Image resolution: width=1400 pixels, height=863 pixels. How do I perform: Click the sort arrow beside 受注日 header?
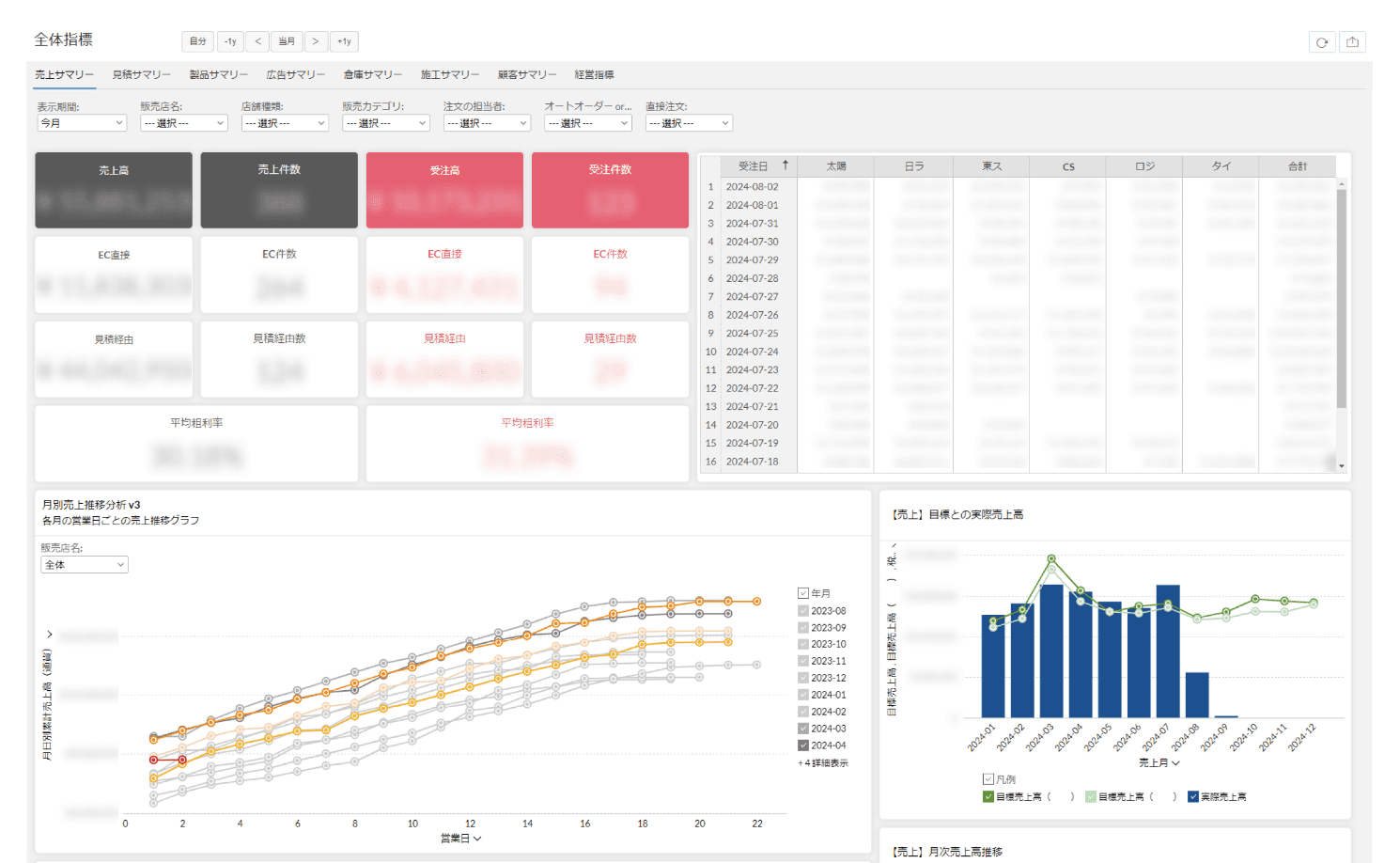coord(786,165)
